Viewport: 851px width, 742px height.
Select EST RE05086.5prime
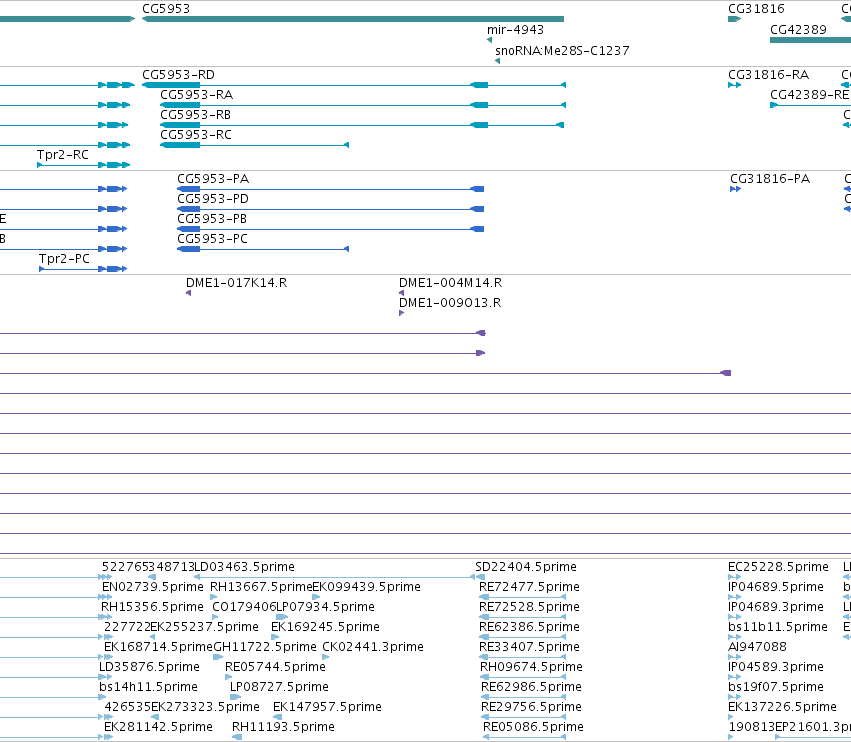(534, 727)
